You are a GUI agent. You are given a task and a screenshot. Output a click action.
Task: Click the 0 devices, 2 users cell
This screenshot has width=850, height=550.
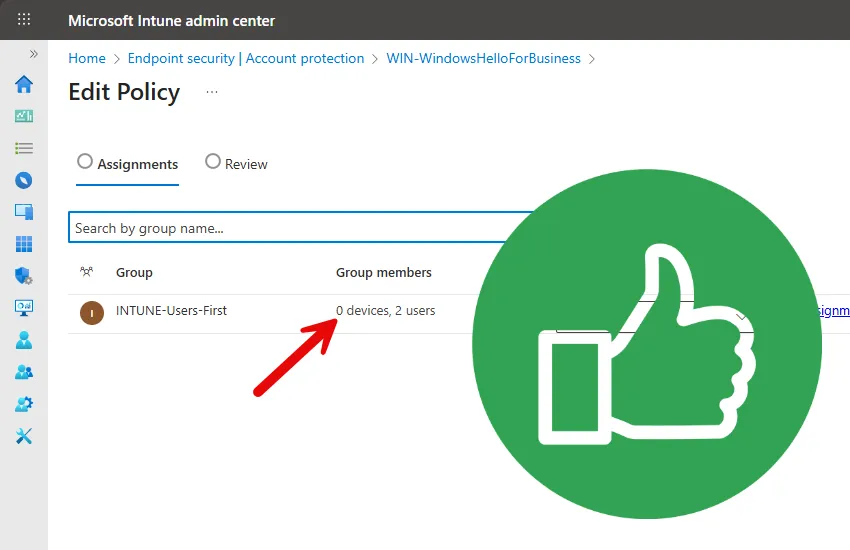(385, 310)
